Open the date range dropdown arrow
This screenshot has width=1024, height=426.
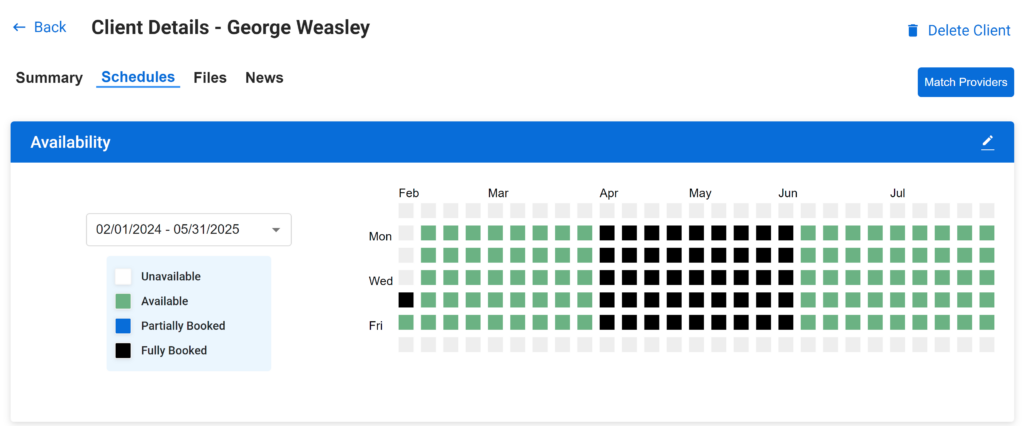coord(276,230)
